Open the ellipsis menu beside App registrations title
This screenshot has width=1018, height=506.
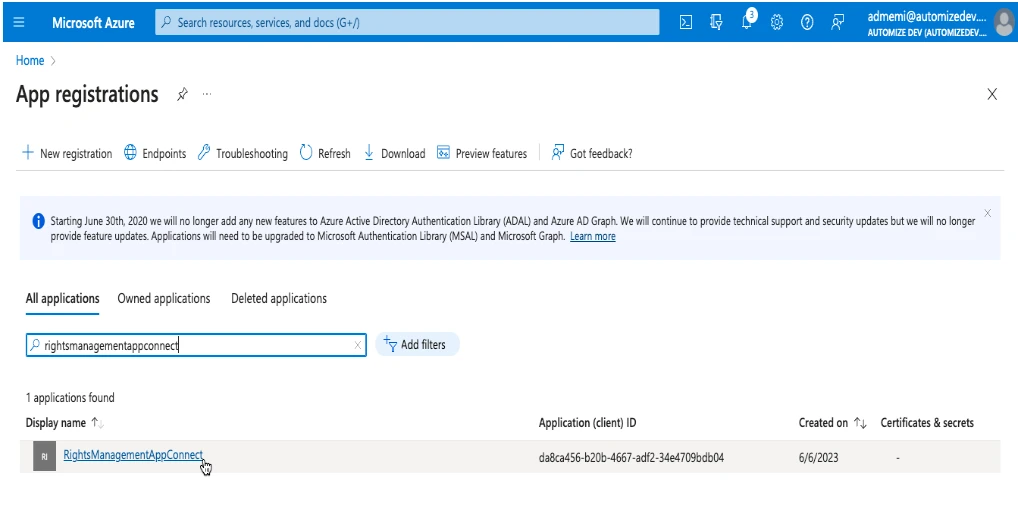pyautogui.click(x=207, y=94)
